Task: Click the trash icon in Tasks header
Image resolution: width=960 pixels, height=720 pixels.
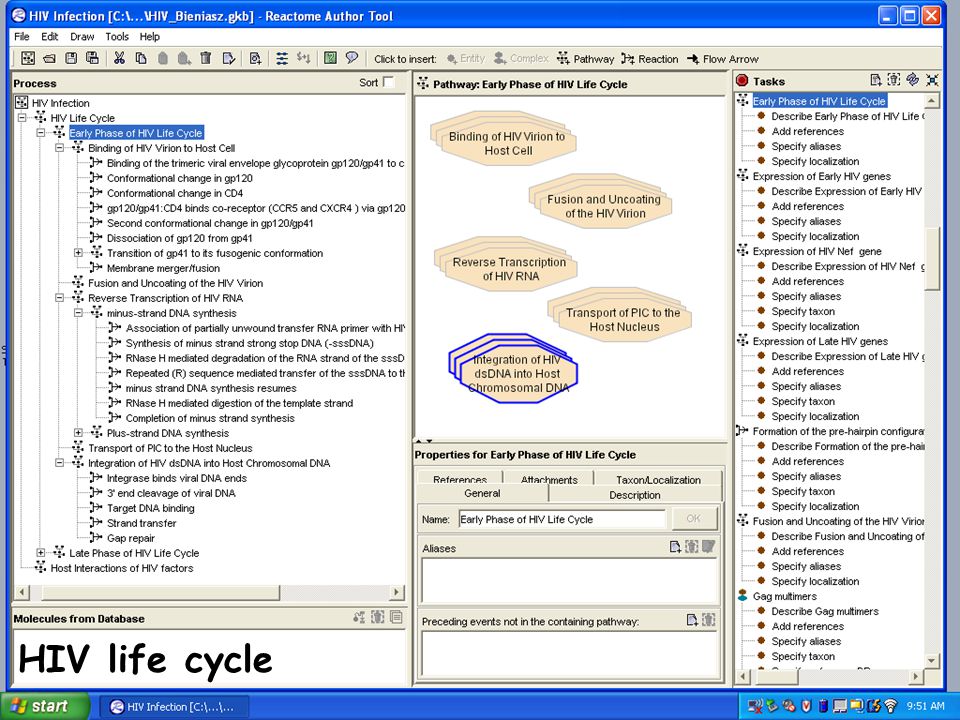Action: click(894, 80)
